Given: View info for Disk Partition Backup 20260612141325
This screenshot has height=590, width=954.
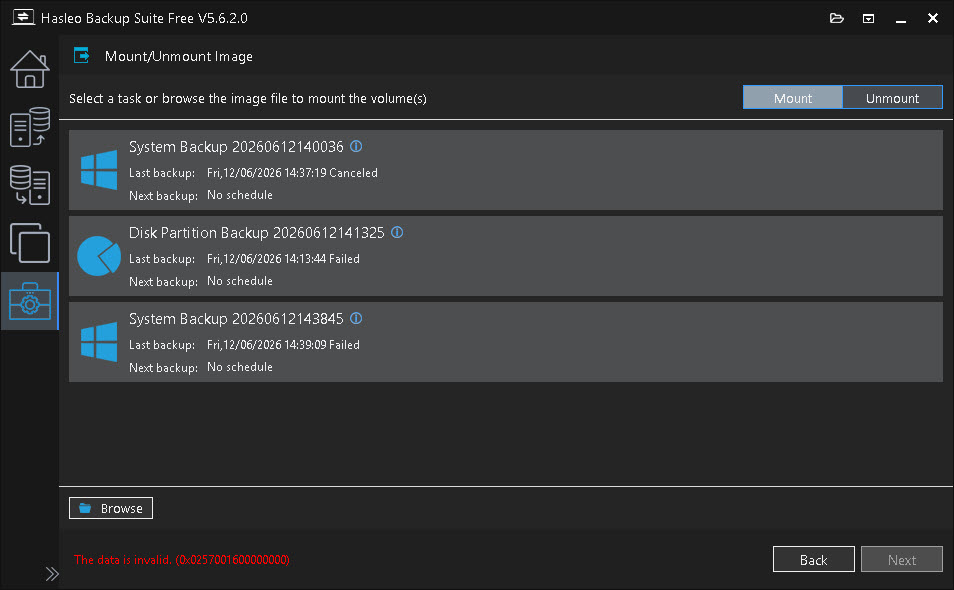Looking at the screenshot, I should point(397,232).
